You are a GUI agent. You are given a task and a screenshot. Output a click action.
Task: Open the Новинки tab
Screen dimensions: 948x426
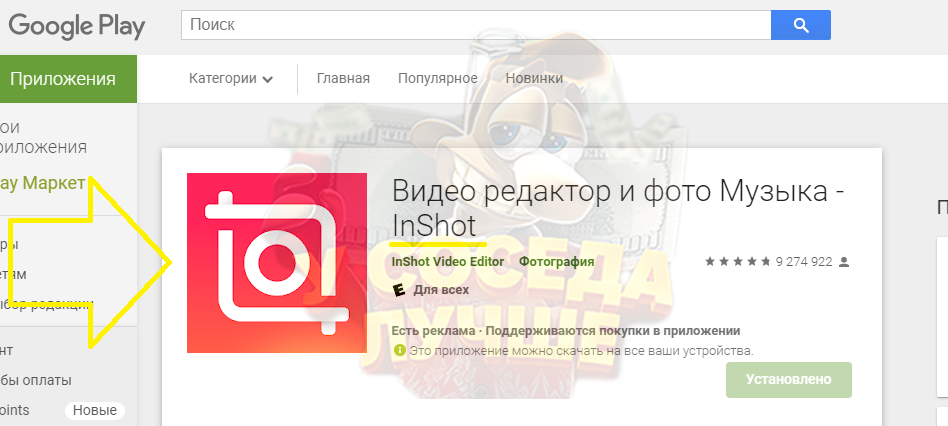coord(534,79)
